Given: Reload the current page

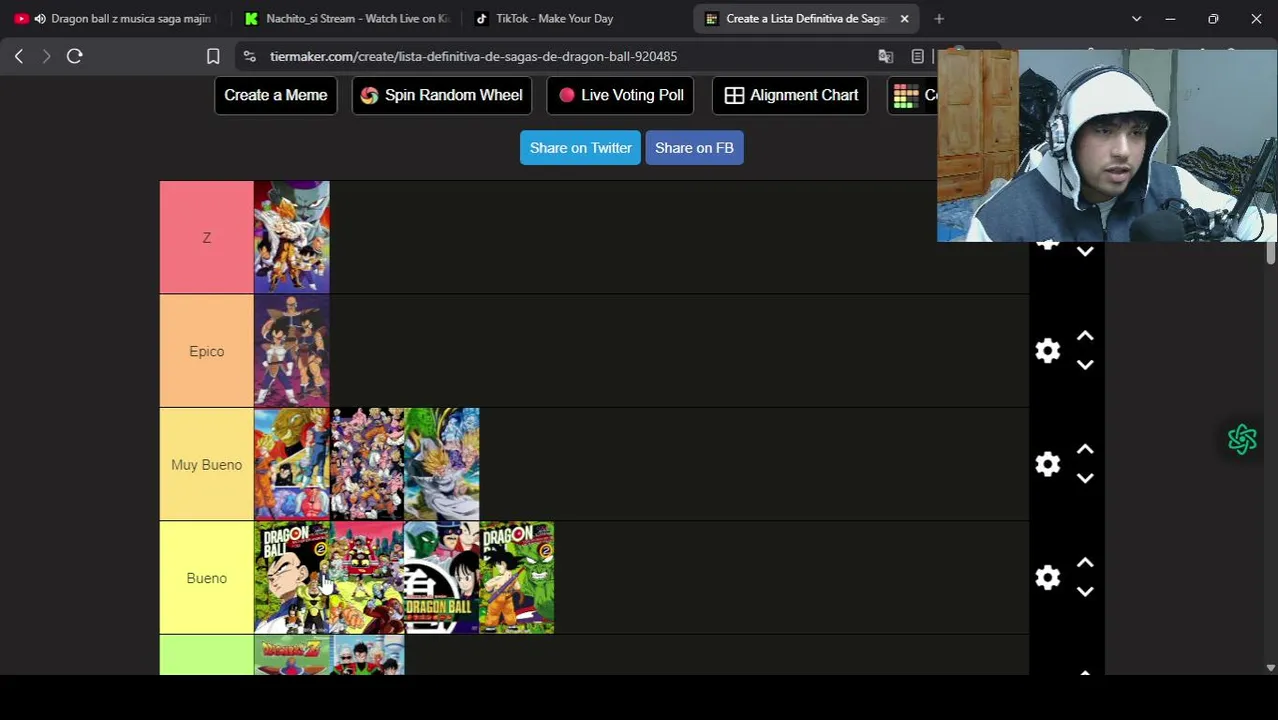Looking at the screenshot, I should [x=74, y=56].
